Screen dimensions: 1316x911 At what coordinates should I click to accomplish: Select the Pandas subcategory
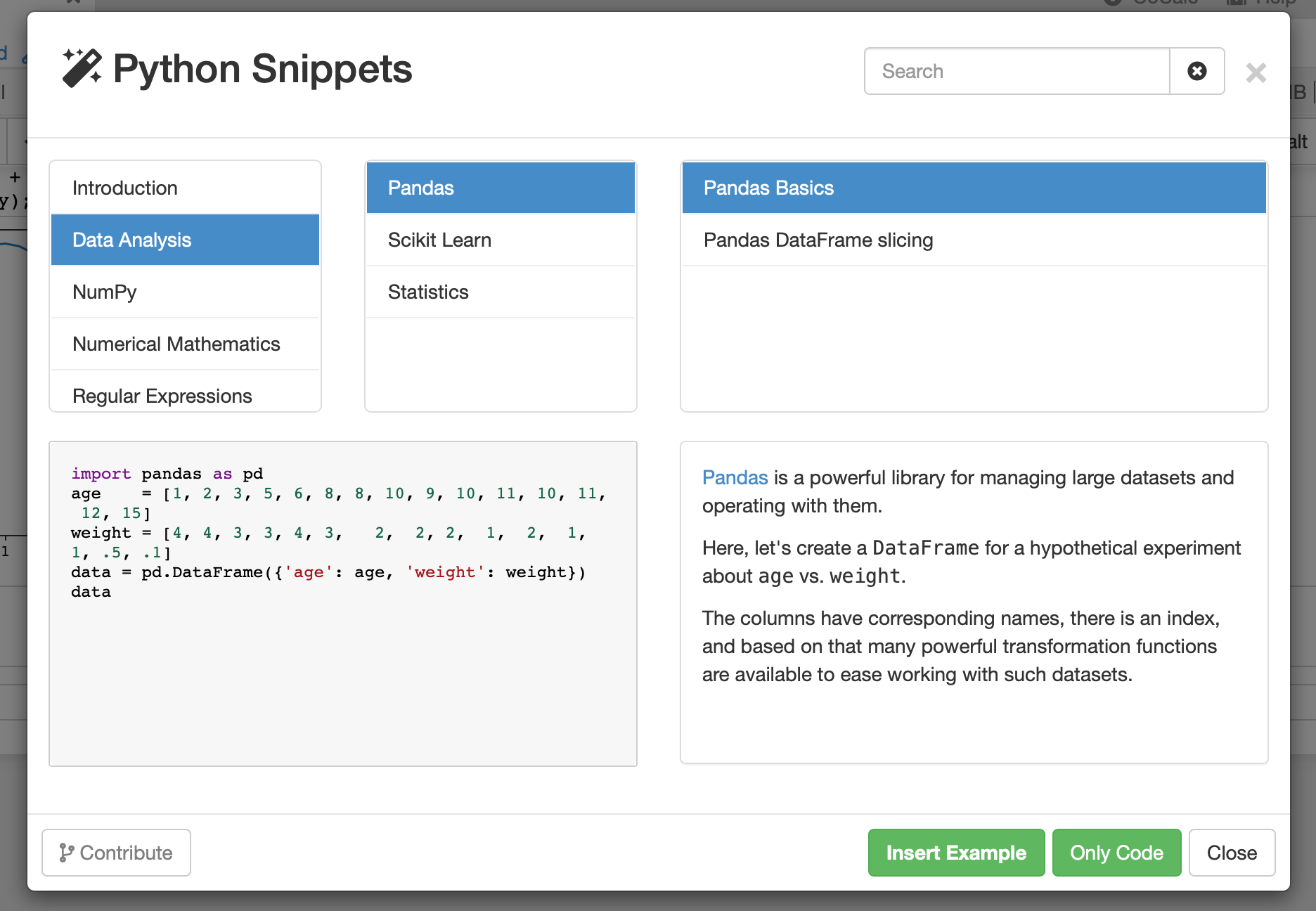coord(501,188)
